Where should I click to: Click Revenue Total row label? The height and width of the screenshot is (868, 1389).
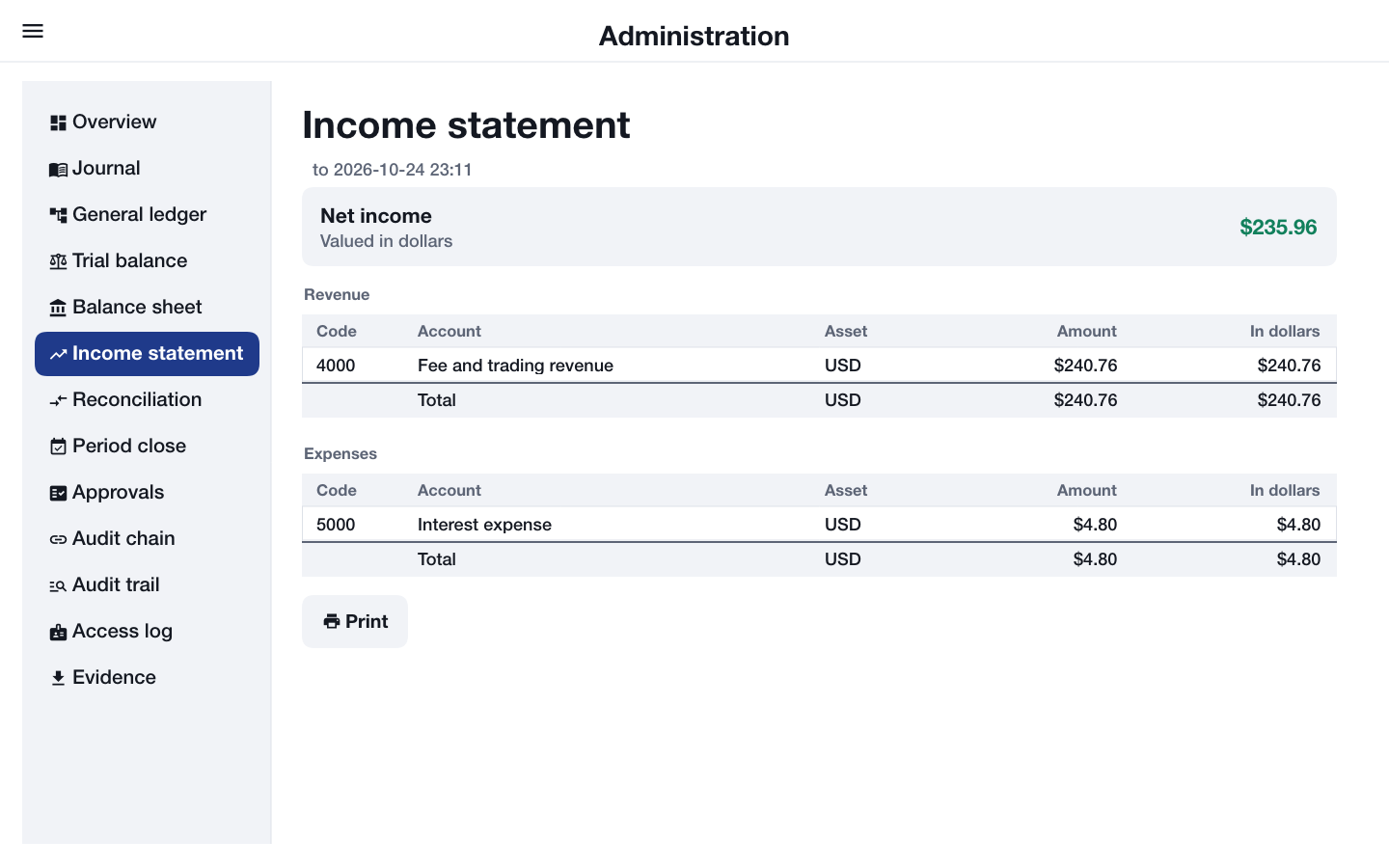tap(436, 400)
